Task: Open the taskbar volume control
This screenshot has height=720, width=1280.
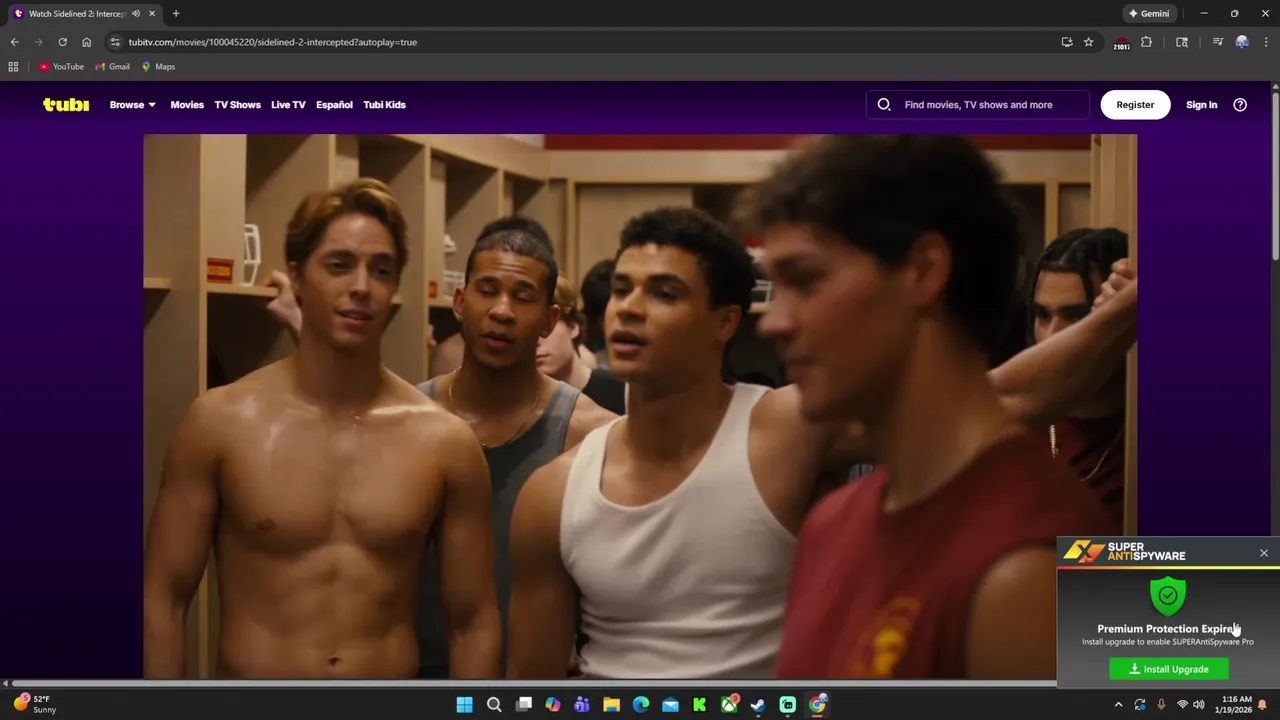Action: click(1199, 704)
